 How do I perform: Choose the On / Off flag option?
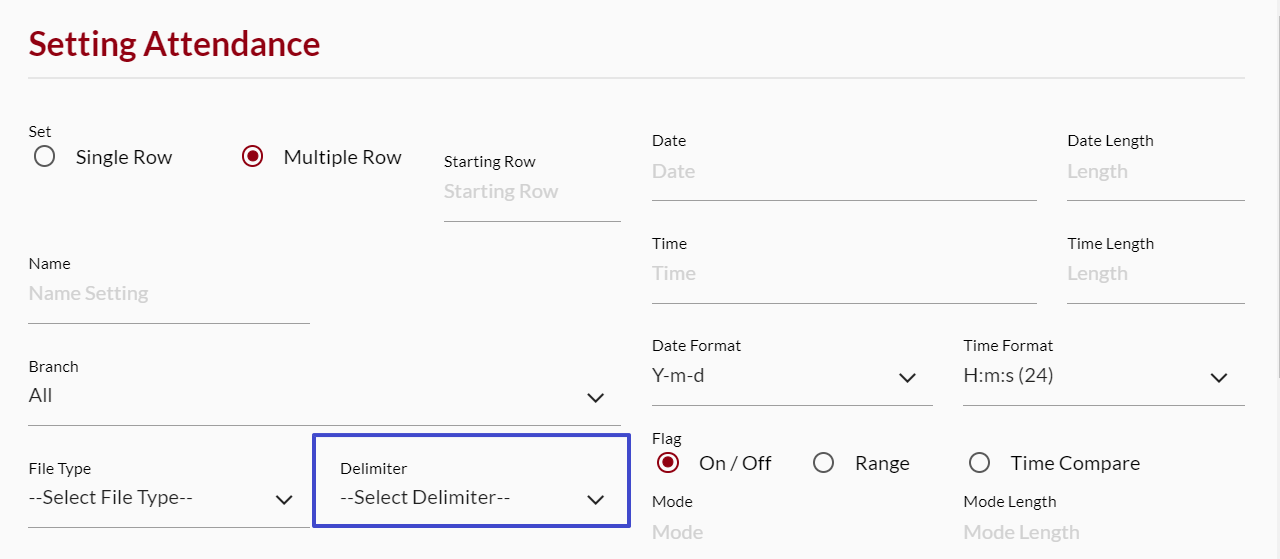pyautogui.click(x=668, y=463)
